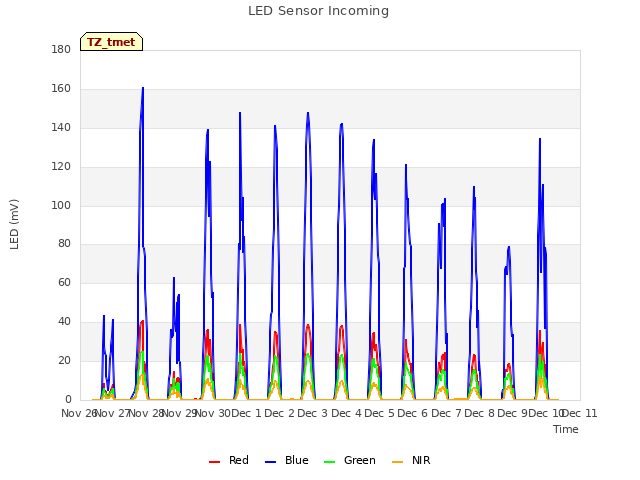This screenshot has height=480, width=640.
Task: Click the LED (mV) y-axis label
Action: click(14, 224)
